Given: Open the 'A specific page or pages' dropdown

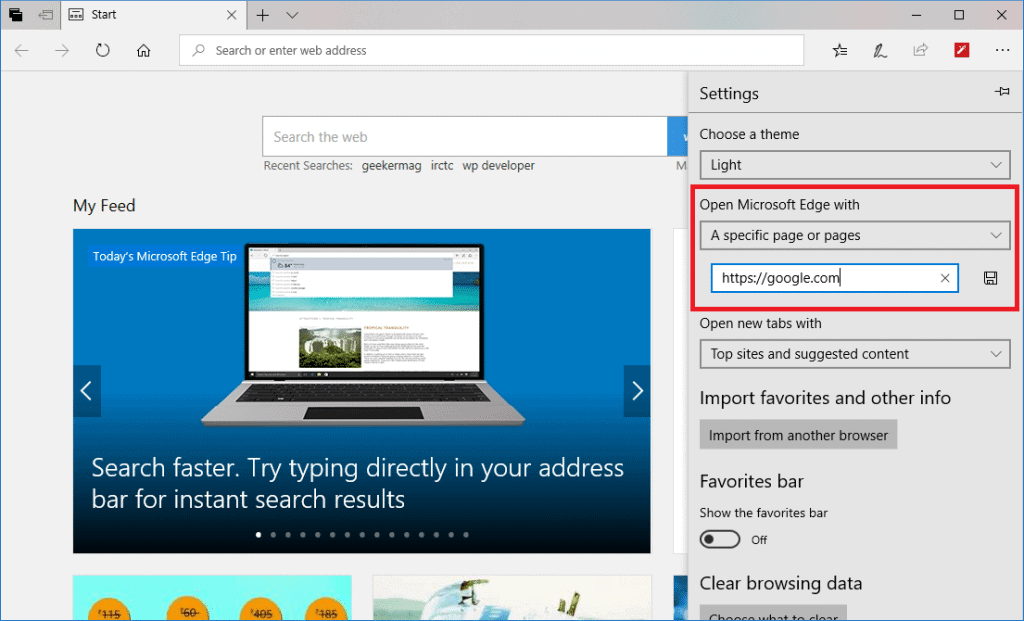Looking at the screenshot, I should pyautogui.click(x=855, y=235).
